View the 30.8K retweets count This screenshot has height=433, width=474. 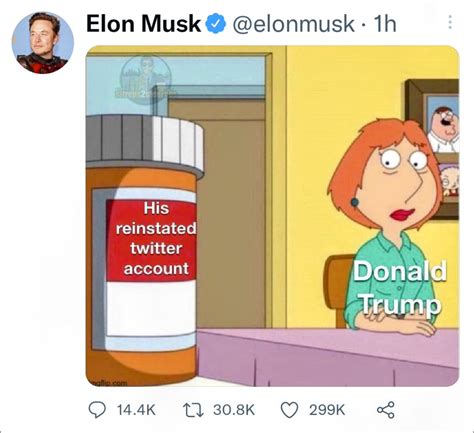click(234, 410)
